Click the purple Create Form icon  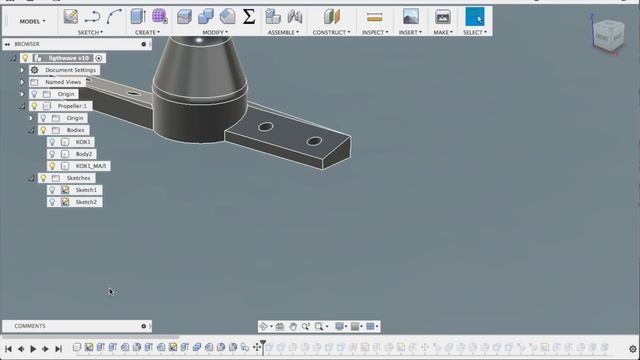pyautogui.click(x=159, y=17)
